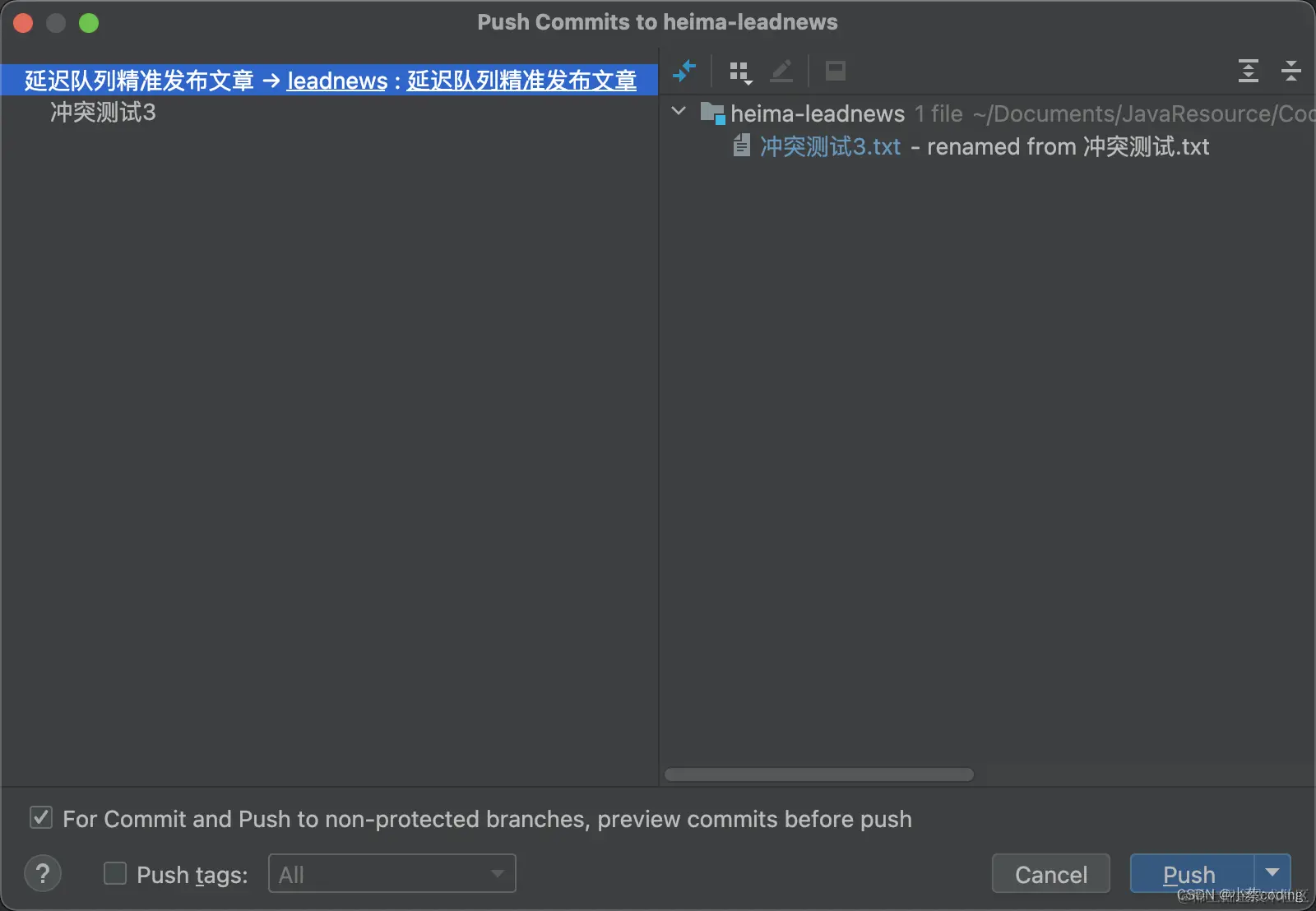Click the '1 file' count text
This screenshot has height=911, width=1316.
[x=938, y=113]
